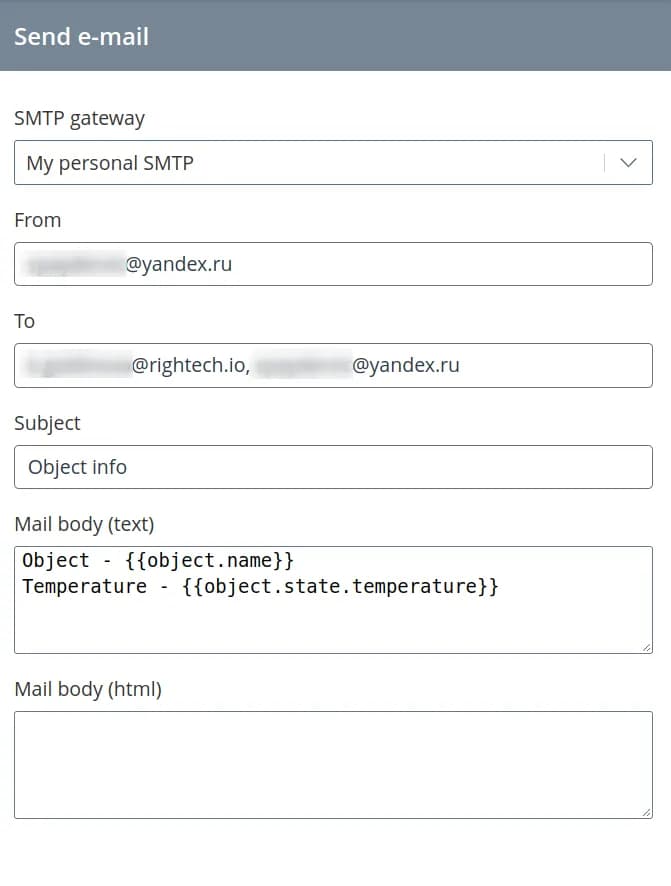Click the "Mail body (text)" label
The height and width of the screenshot is (886, 671).
point(84,524)
